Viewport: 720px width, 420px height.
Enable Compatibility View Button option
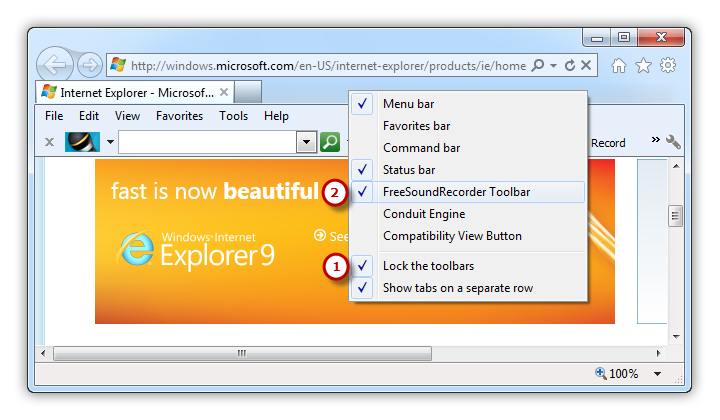(x=468, y=236)
